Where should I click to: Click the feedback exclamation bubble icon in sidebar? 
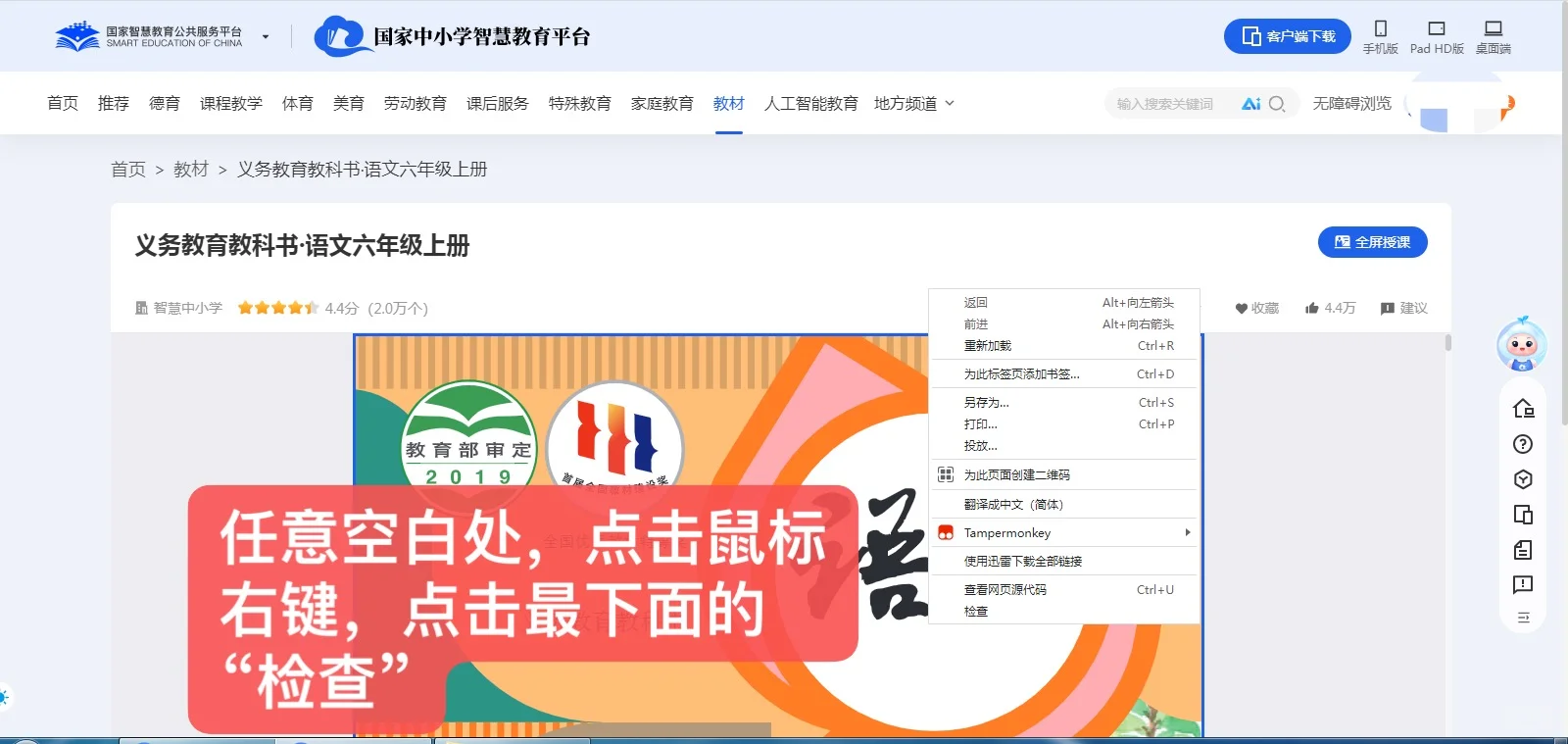(1523, 585)
